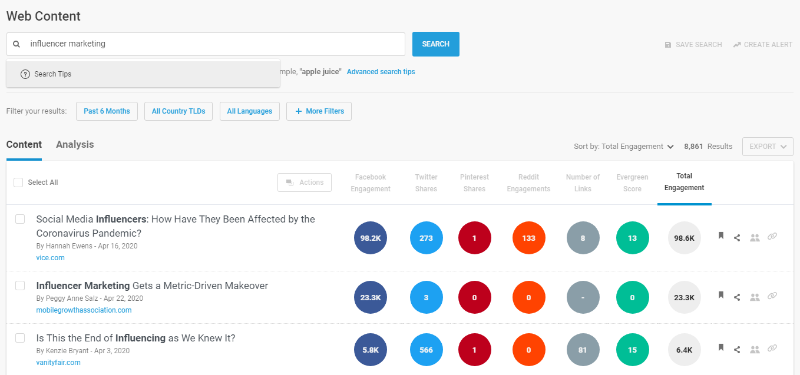Open the All Country TLDs filter
The height and width of the screenshot is (375, 800).
[179, 111]
